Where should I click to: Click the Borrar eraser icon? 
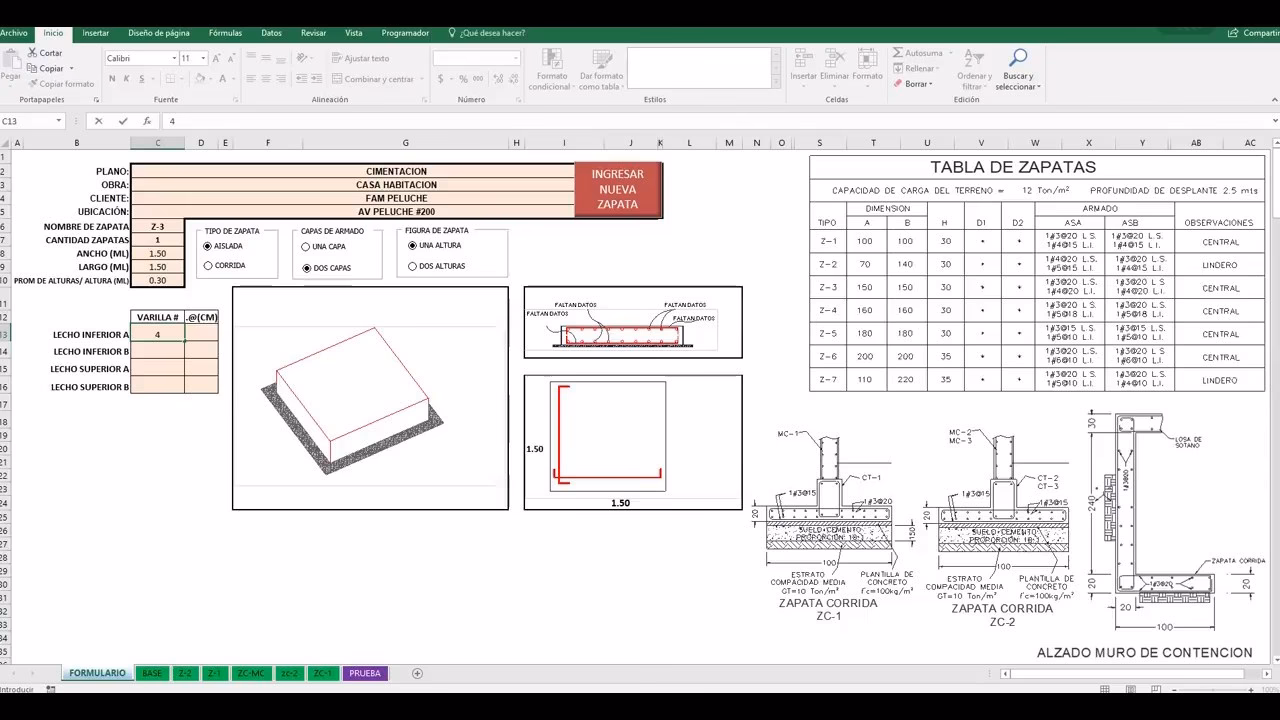(x=897, y=84)
